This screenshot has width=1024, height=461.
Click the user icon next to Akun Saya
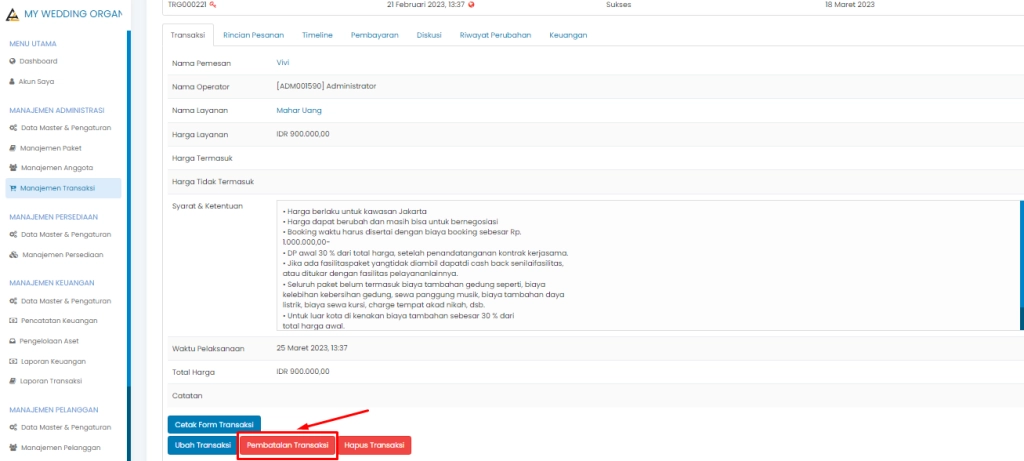click(12, 81)
